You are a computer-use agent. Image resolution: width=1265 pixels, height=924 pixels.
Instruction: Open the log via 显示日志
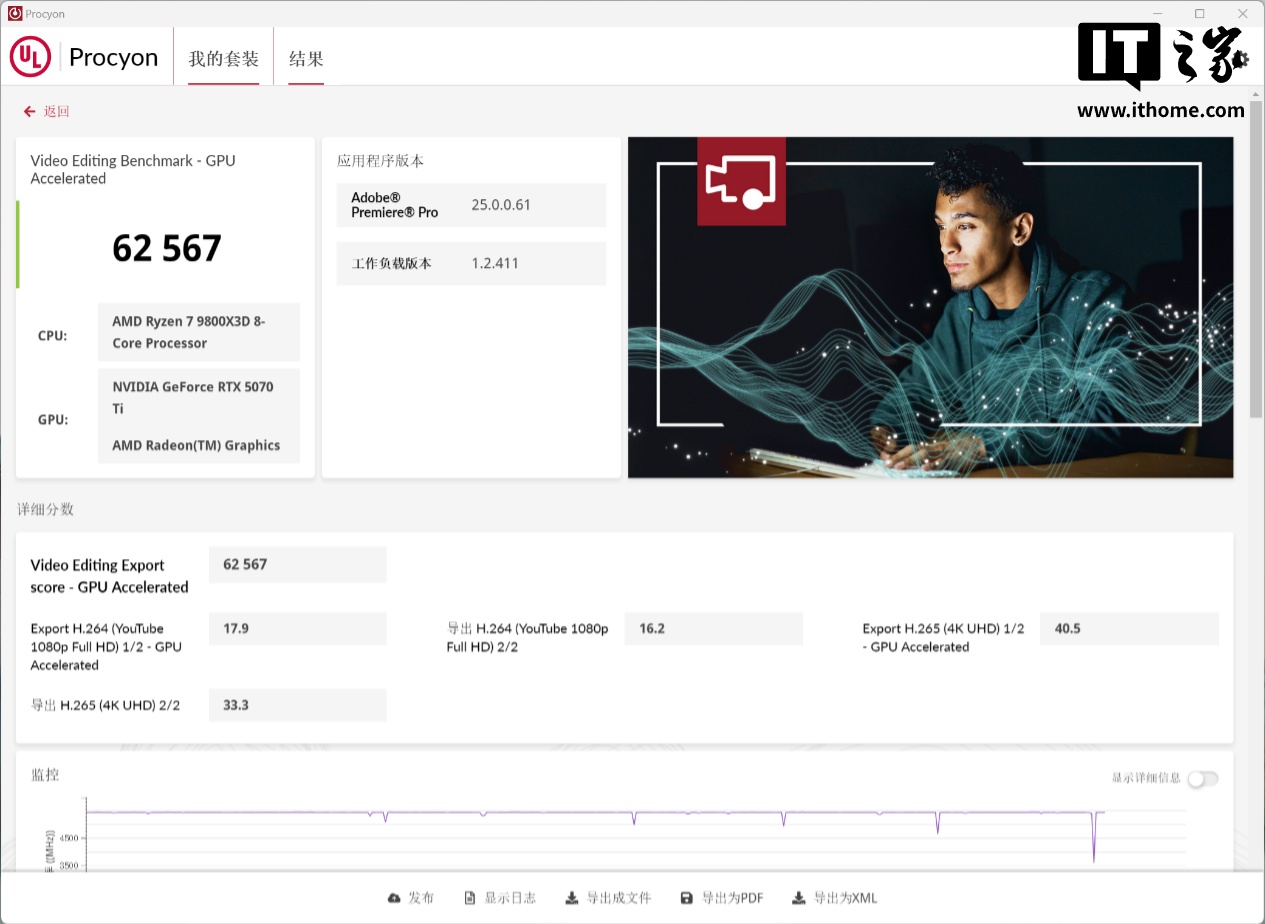click(x=500, y=898)
